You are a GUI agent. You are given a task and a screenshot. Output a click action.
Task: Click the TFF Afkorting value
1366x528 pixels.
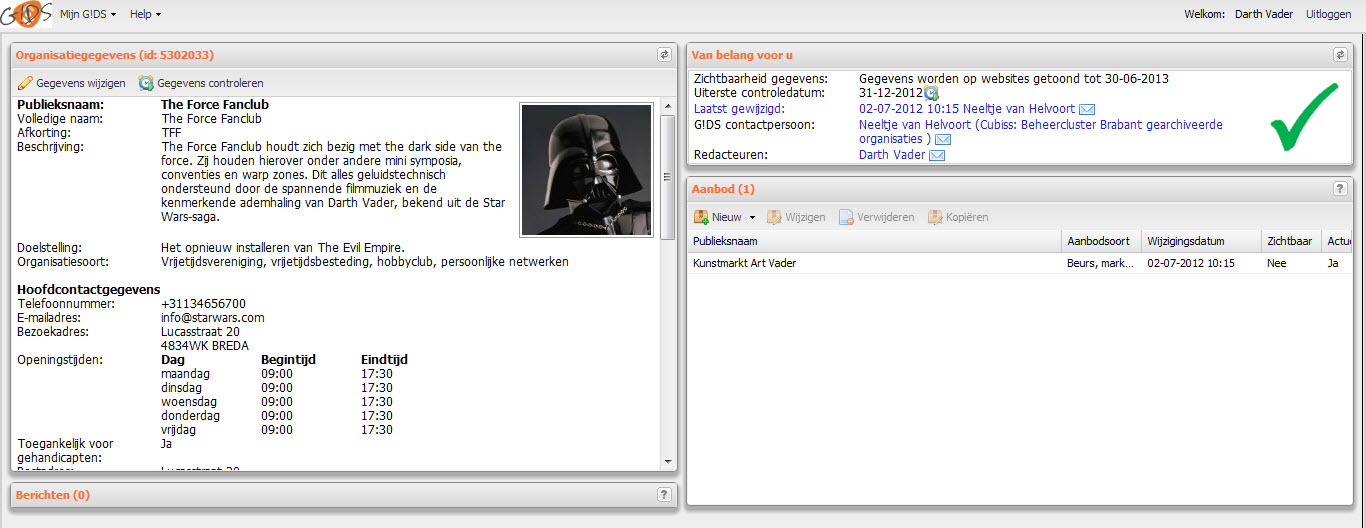(171, 132)
